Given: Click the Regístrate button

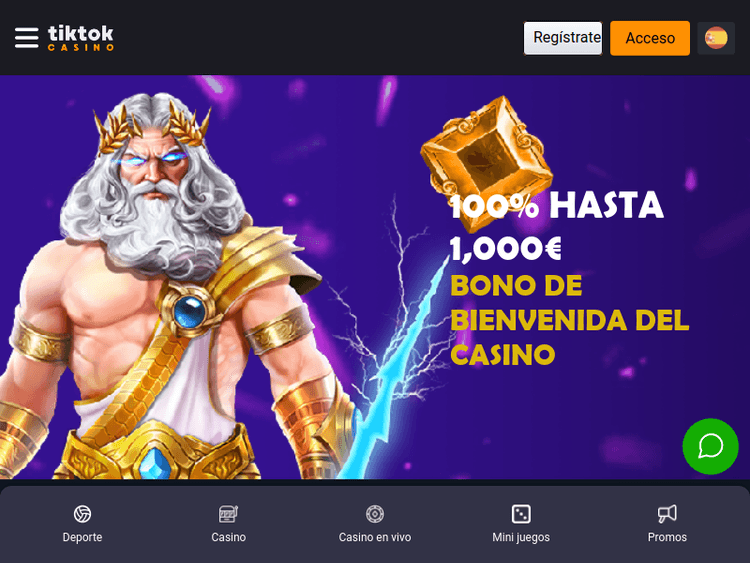Looking at the screenshot, I should (x=563, y=38).
